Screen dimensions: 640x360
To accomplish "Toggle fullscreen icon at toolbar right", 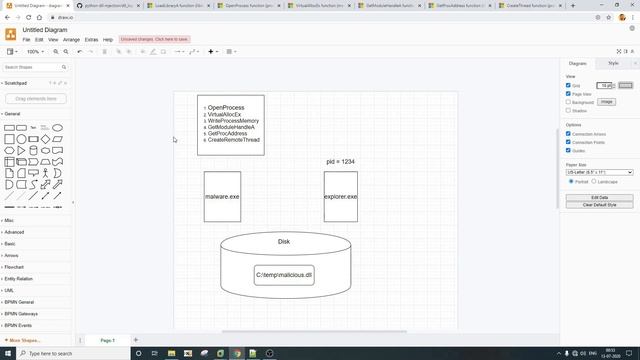I will (x=619, y=51).
